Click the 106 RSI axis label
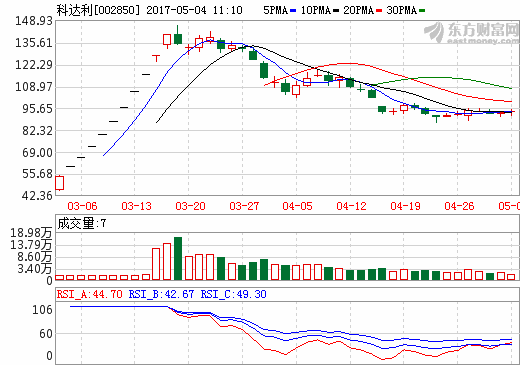Screen dimensions: 520x365 pyautogui.click(x=42, y=310)
